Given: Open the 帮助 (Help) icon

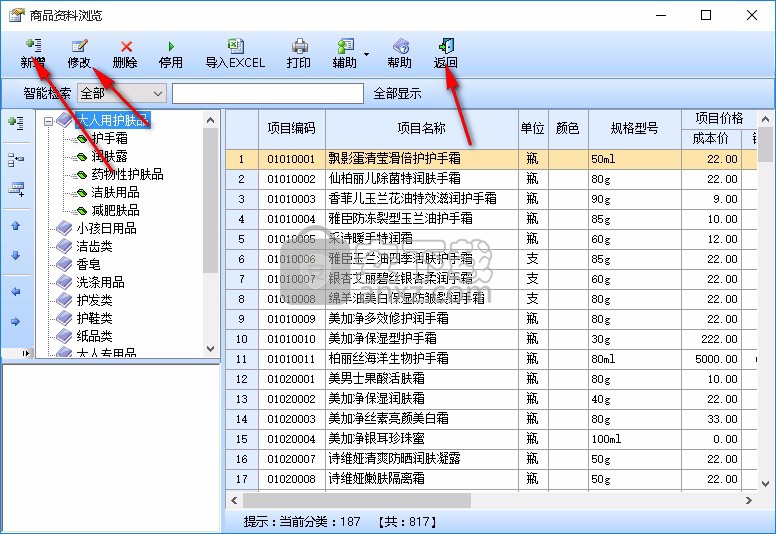Looking at the screenshot, I should [400, 46].
